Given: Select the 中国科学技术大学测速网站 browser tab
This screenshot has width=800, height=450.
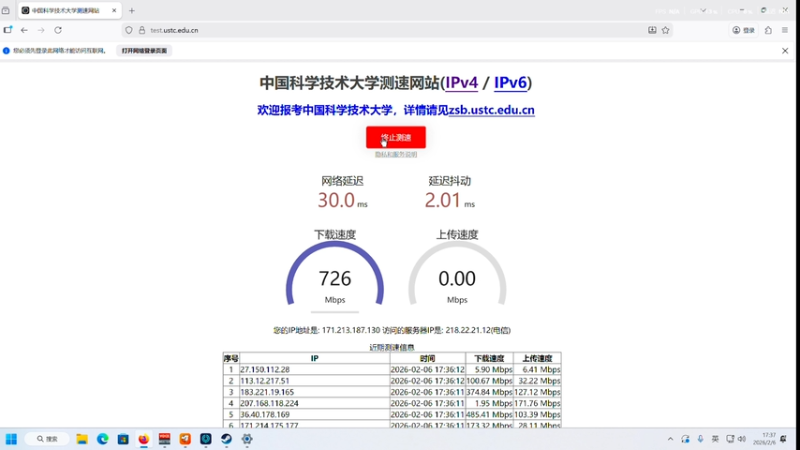Looking at the screenshot, I should coord(70,10).
